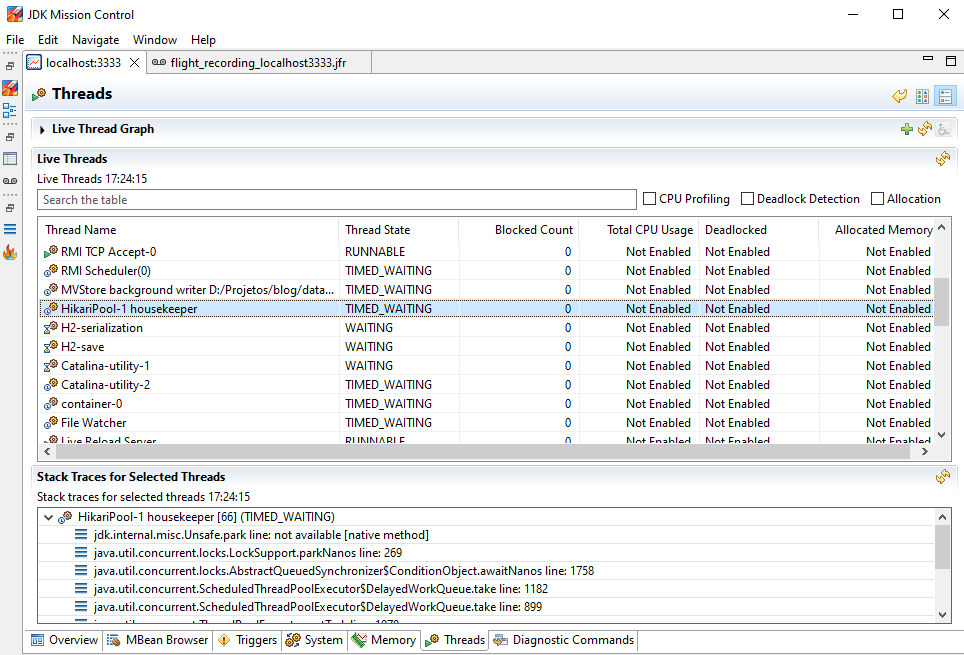Switch to the Overview tab
964x655 pixels.
(x=65, y=640)
